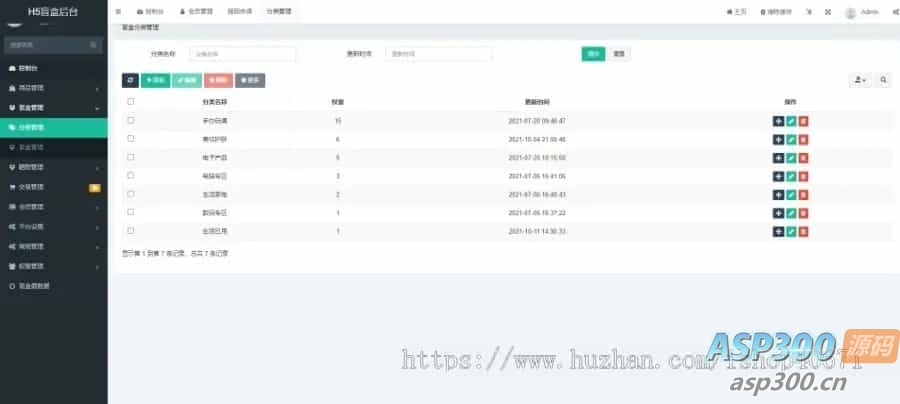
Task: Click inside the first filter input field
Action: tap(243, 54)
